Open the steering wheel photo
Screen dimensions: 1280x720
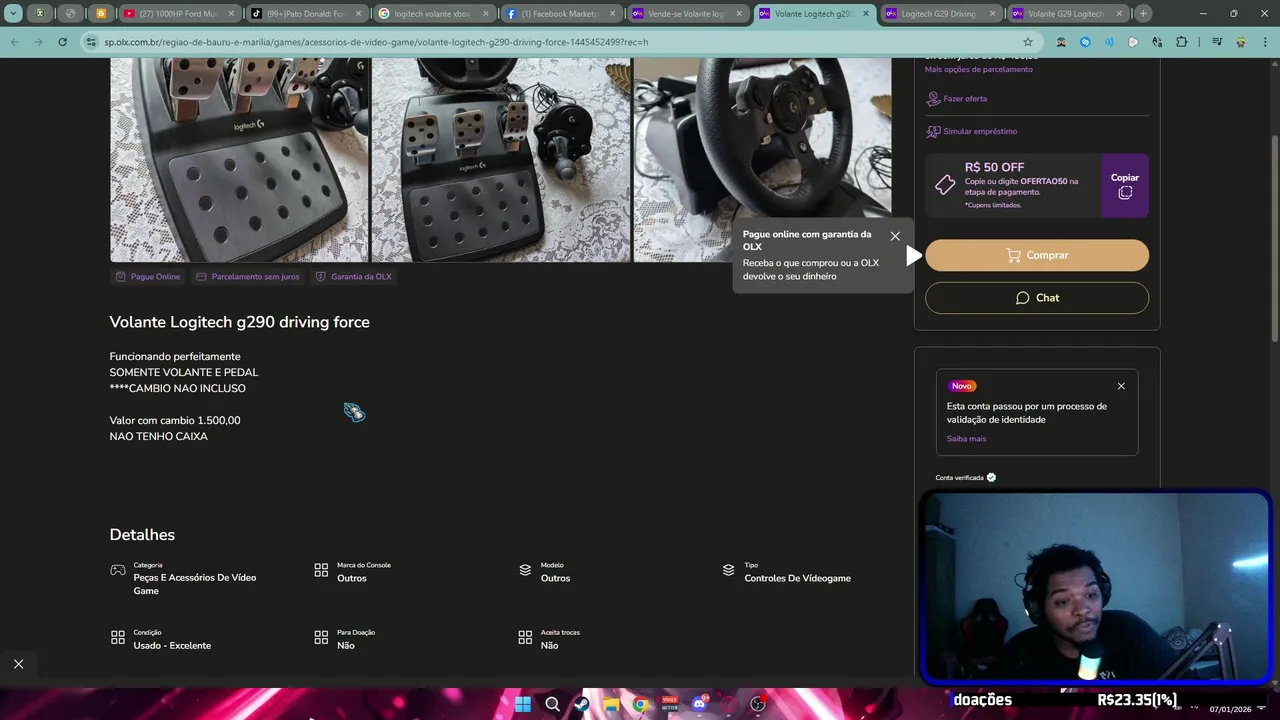tap(762, 160)
